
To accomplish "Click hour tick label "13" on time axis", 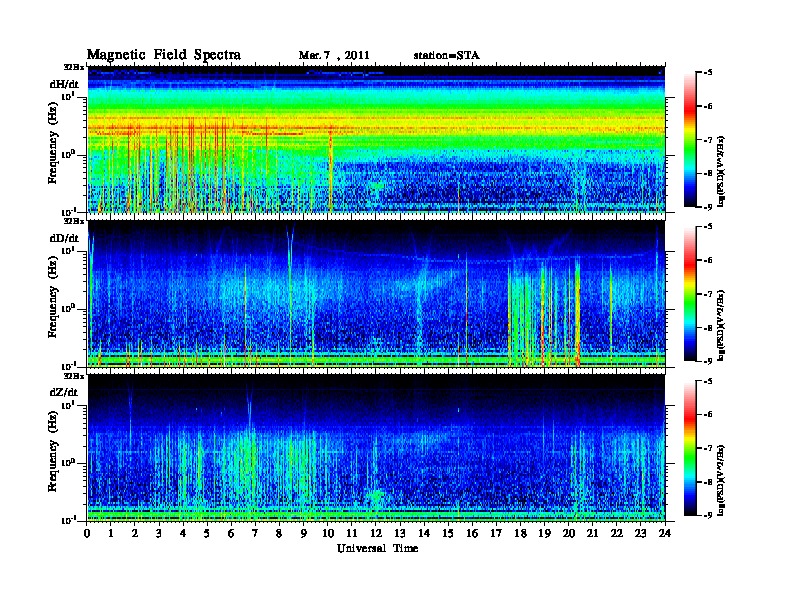I will pos(400,534).
